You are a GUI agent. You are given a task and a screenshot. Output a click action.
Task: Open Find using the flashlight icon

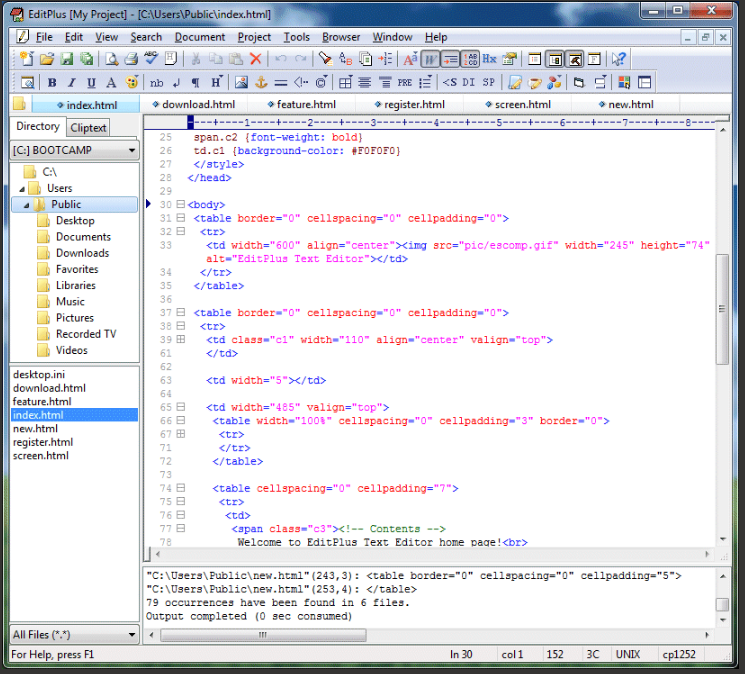(x=325, y=59)
